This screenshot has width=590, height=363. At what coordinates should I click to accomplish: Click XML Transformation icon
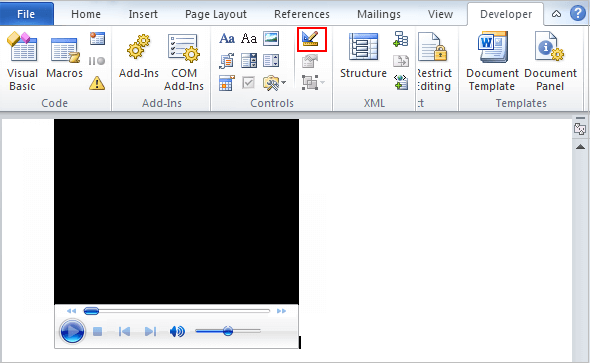[x=401, y=61]
